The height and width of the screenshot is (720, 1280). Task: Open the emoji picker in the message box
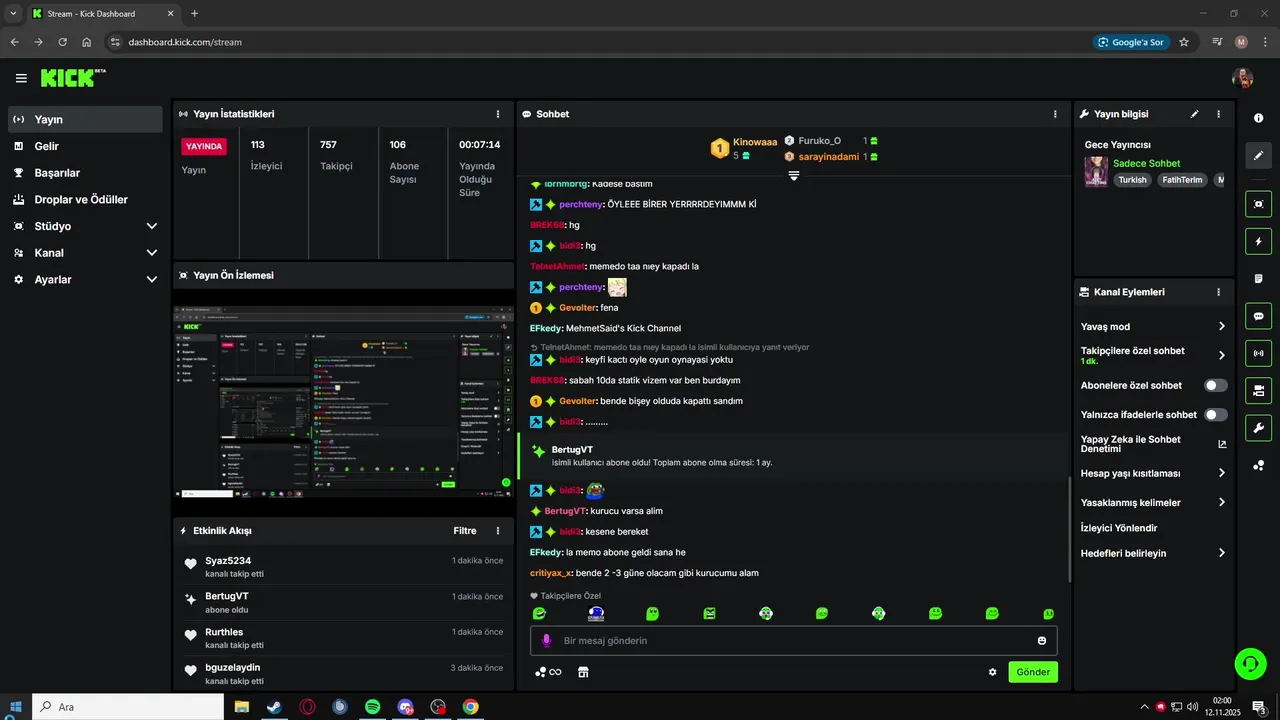click(1042, 641)
